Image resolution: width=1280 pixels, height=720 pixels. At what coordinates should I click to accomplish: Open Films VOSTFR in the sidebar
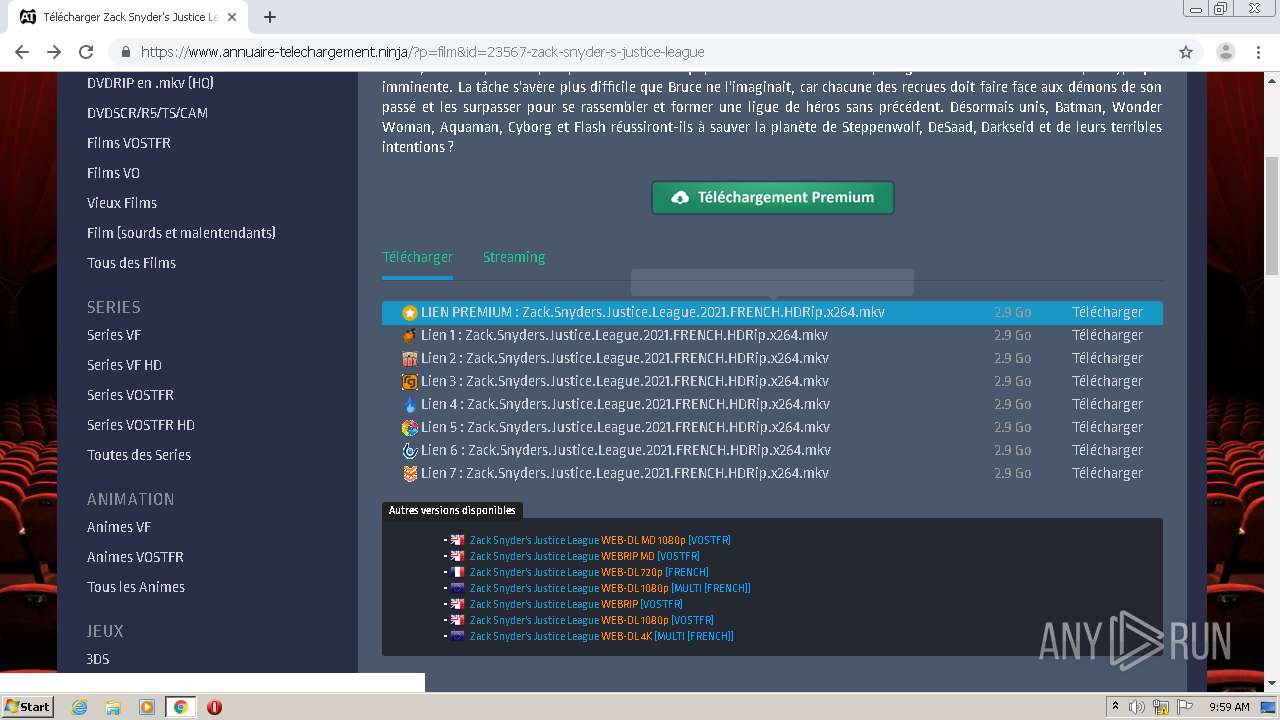coord(129,143)
